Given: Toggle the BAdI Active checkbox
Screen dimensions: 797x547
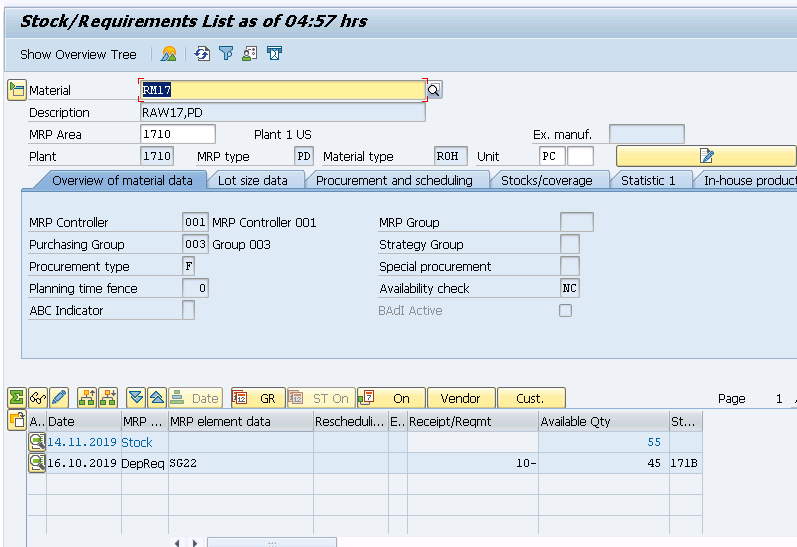Looking at the screenshot, I should [566, 311].
